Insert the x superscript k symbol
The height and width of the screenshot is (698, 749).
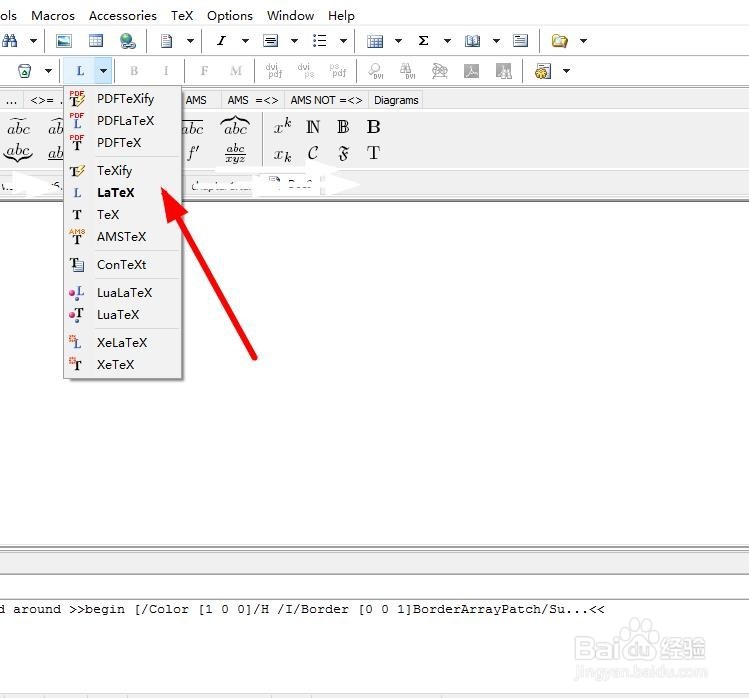pyautogui.click(x=282, y=127)
